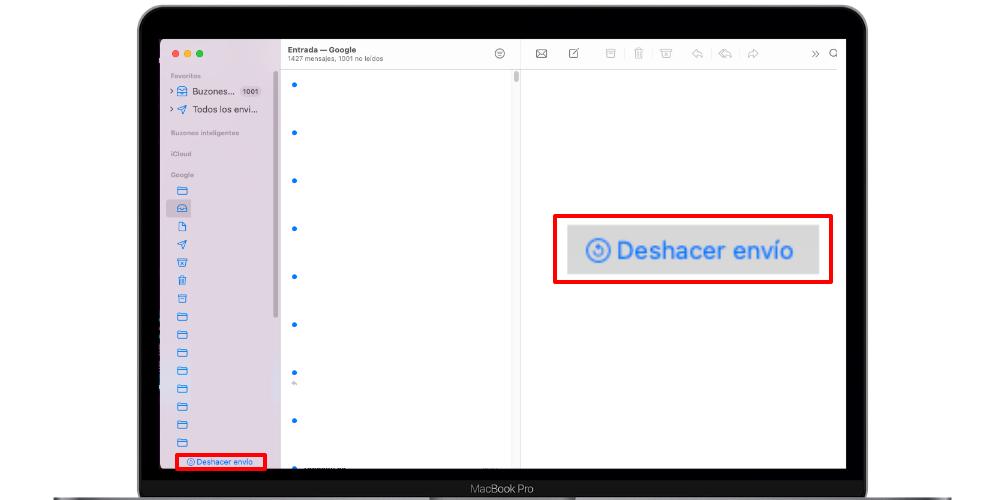The image size is (1000, 500).
Task: Click the Junk mail icon in the toolbar
Action: pyautogui.click(x=666, y=54)
